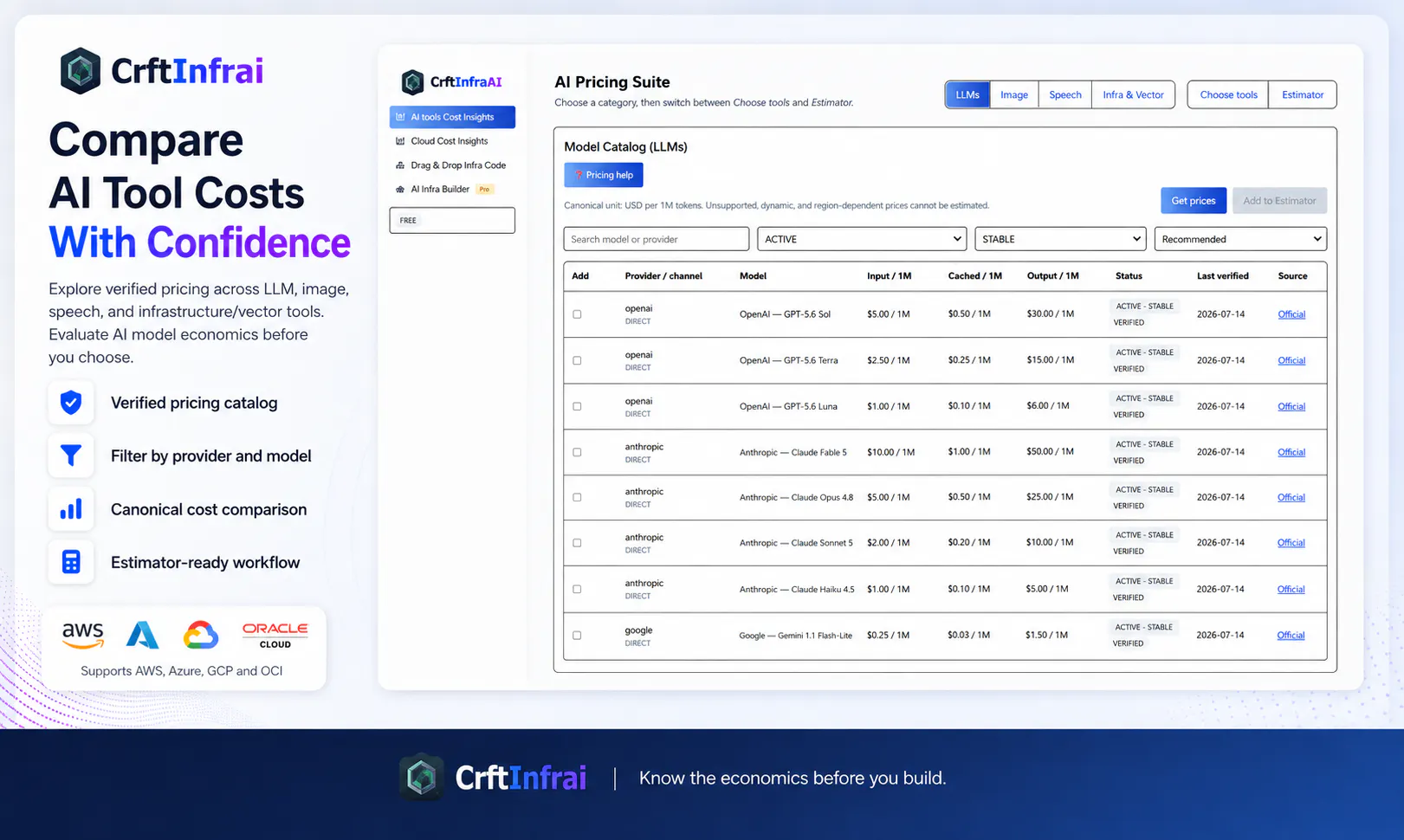Switch to the LLMs tab
The width and height of the screenshot is (1404, 840).
pos(967,94)
